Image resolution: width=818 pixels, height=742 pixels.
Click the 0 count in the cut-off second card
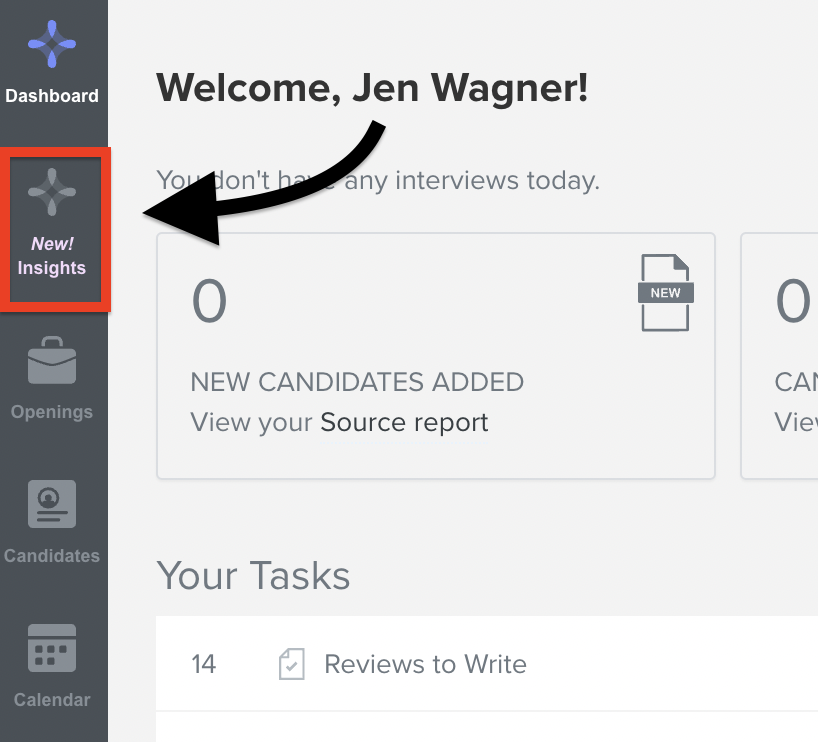point(793,301)
